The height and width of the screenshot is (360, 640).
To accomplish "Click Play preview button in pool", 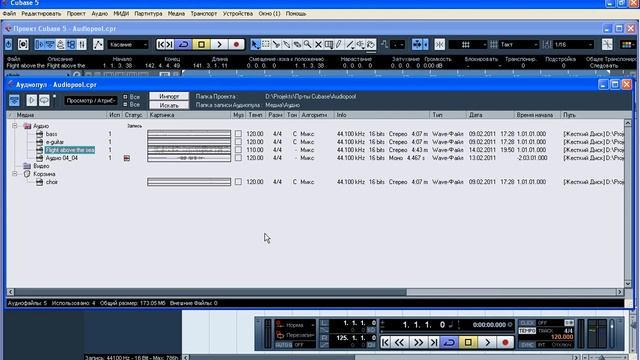I will pyautogui.click(x=31, y=100).
